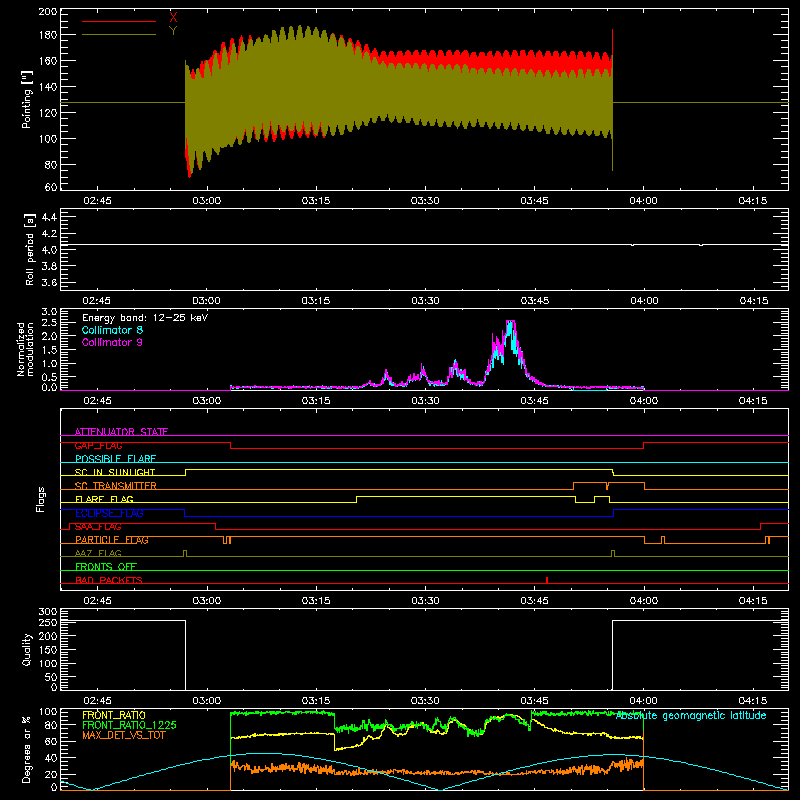Image resolution: width=800 pixels, height=800 pixels.
Task: Click the 4.4 tick on Roll period axis
Action: (49, 218)
